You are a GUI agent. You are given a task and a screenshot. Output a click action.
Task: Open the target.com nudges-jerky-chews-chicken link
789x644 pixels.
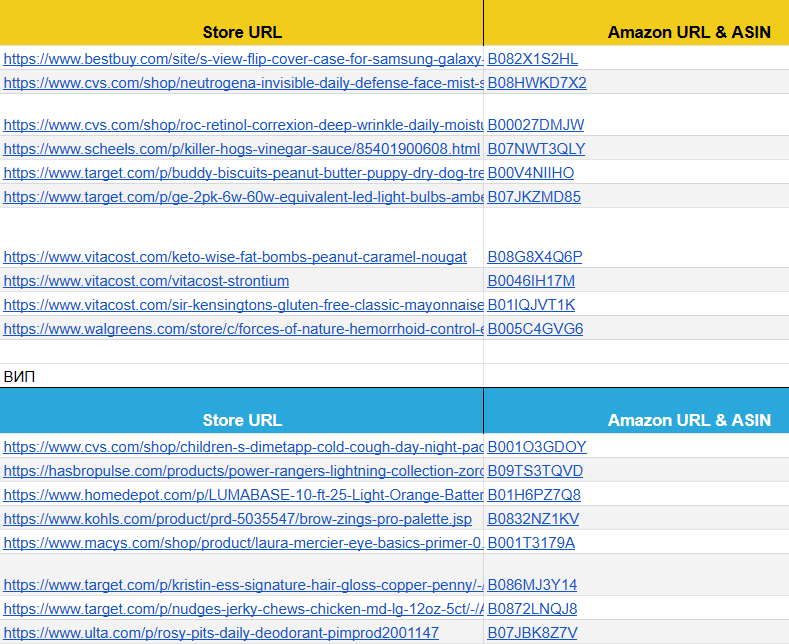(243, 609)
